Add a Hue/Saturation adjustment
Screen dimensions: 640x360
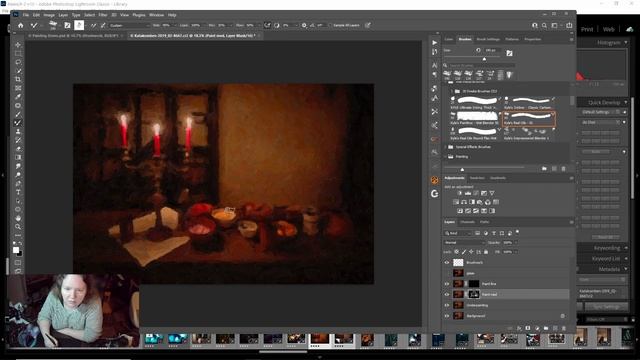pyautogui.click(x=456, y=202)
